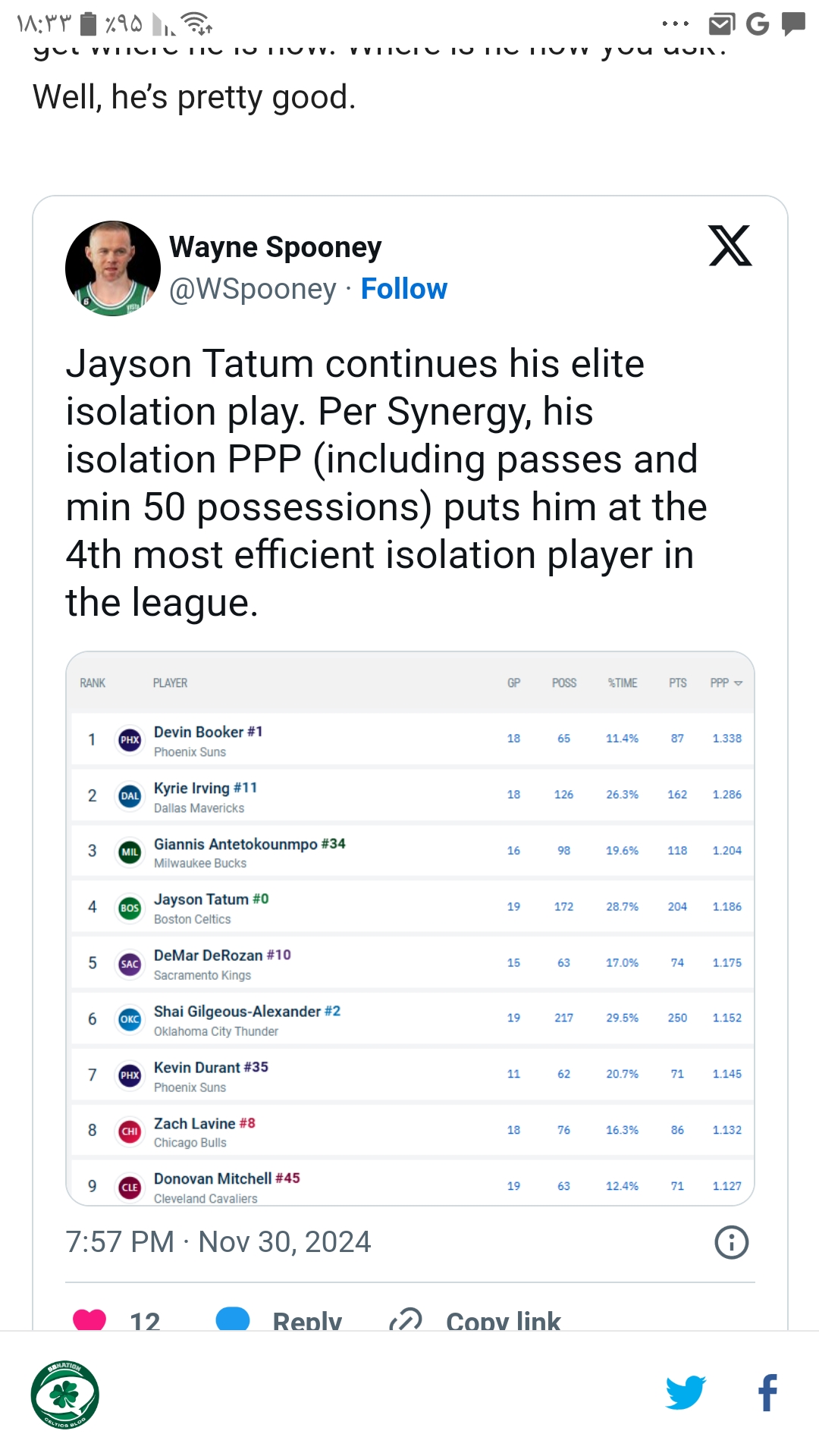
Task: Tap the mail notification icon in status bar
Action: pos(721,24)
